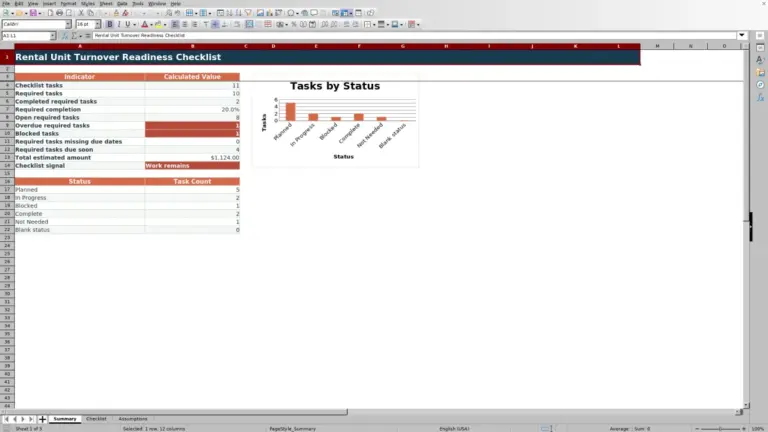The image size is (768, 432).
Task: Click the Tasks by Status chart
Action: click(x=336, y=120)
